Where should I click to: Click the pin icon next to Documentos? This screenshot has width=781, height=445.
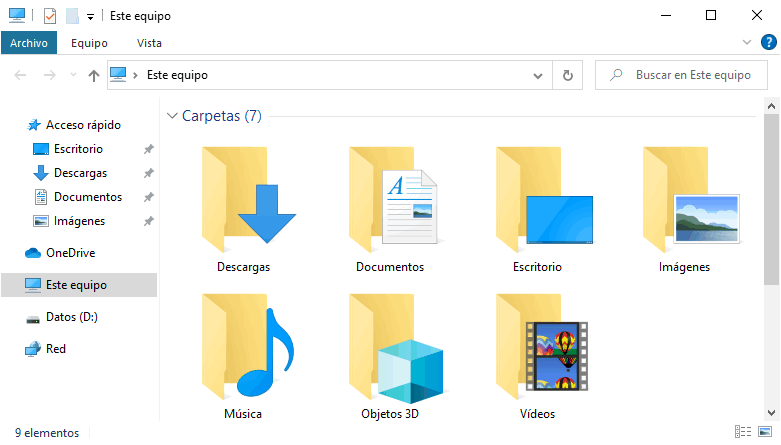[148, 197]
